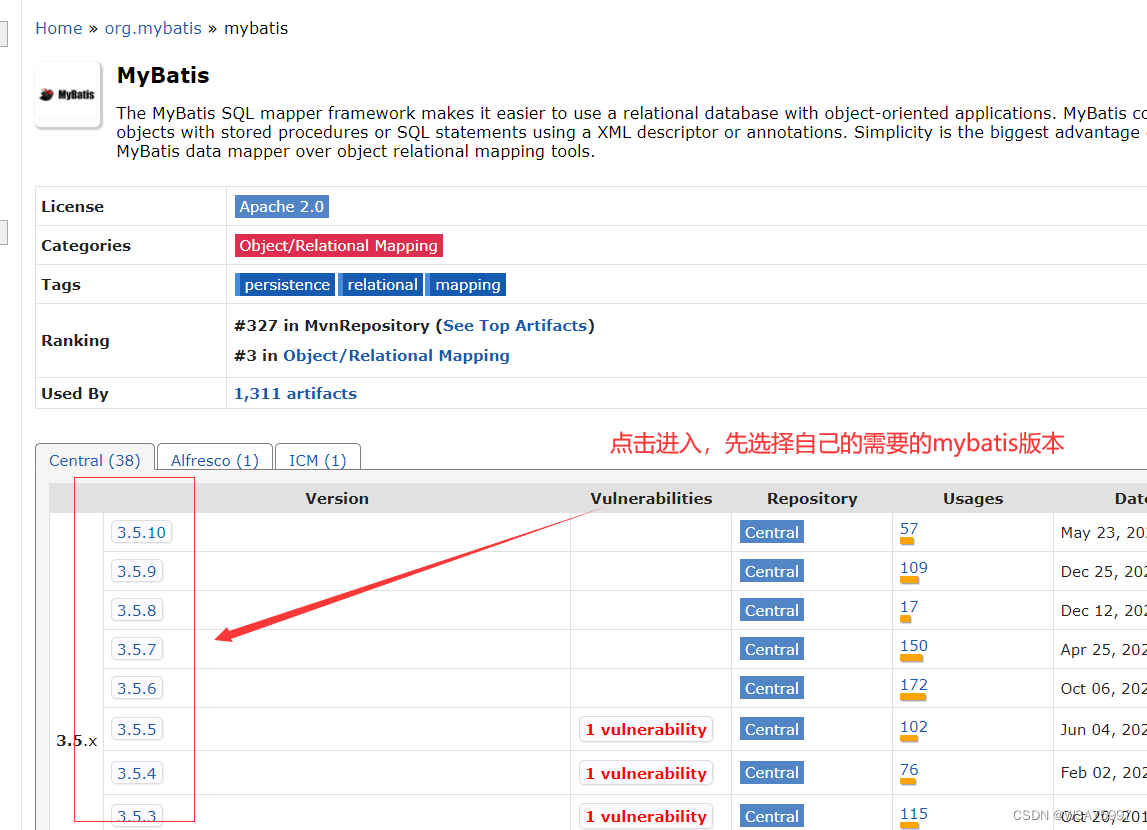The width and height of the screenshot is (1147, 830).
Task: Open usages count 150 link
Action: coord(914,646)
